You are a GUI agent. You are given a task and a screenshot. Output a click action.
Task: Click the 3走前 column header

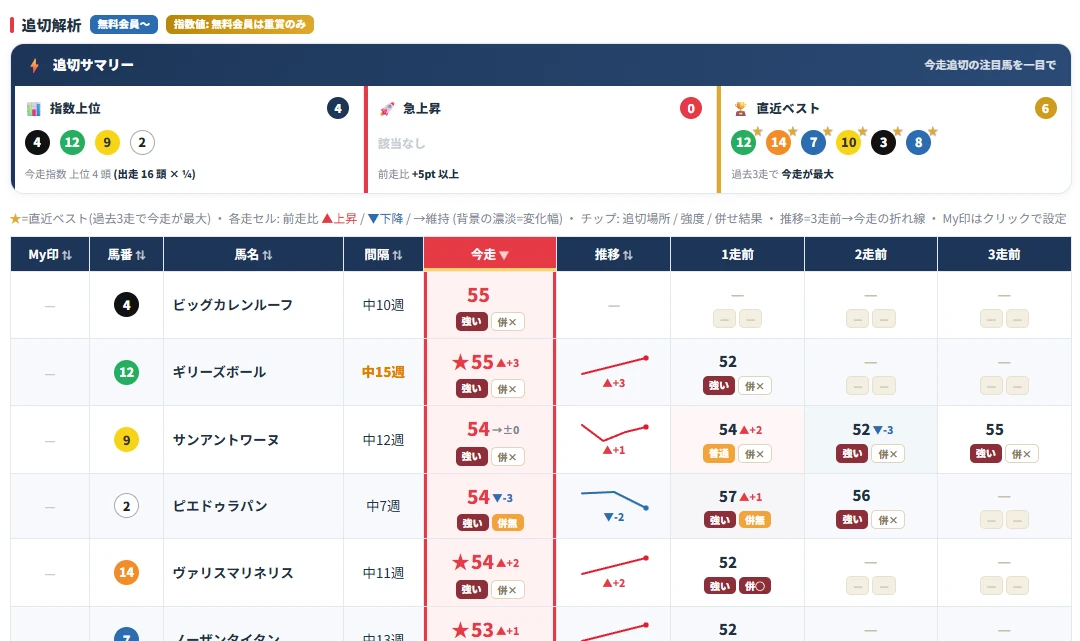1004,255
